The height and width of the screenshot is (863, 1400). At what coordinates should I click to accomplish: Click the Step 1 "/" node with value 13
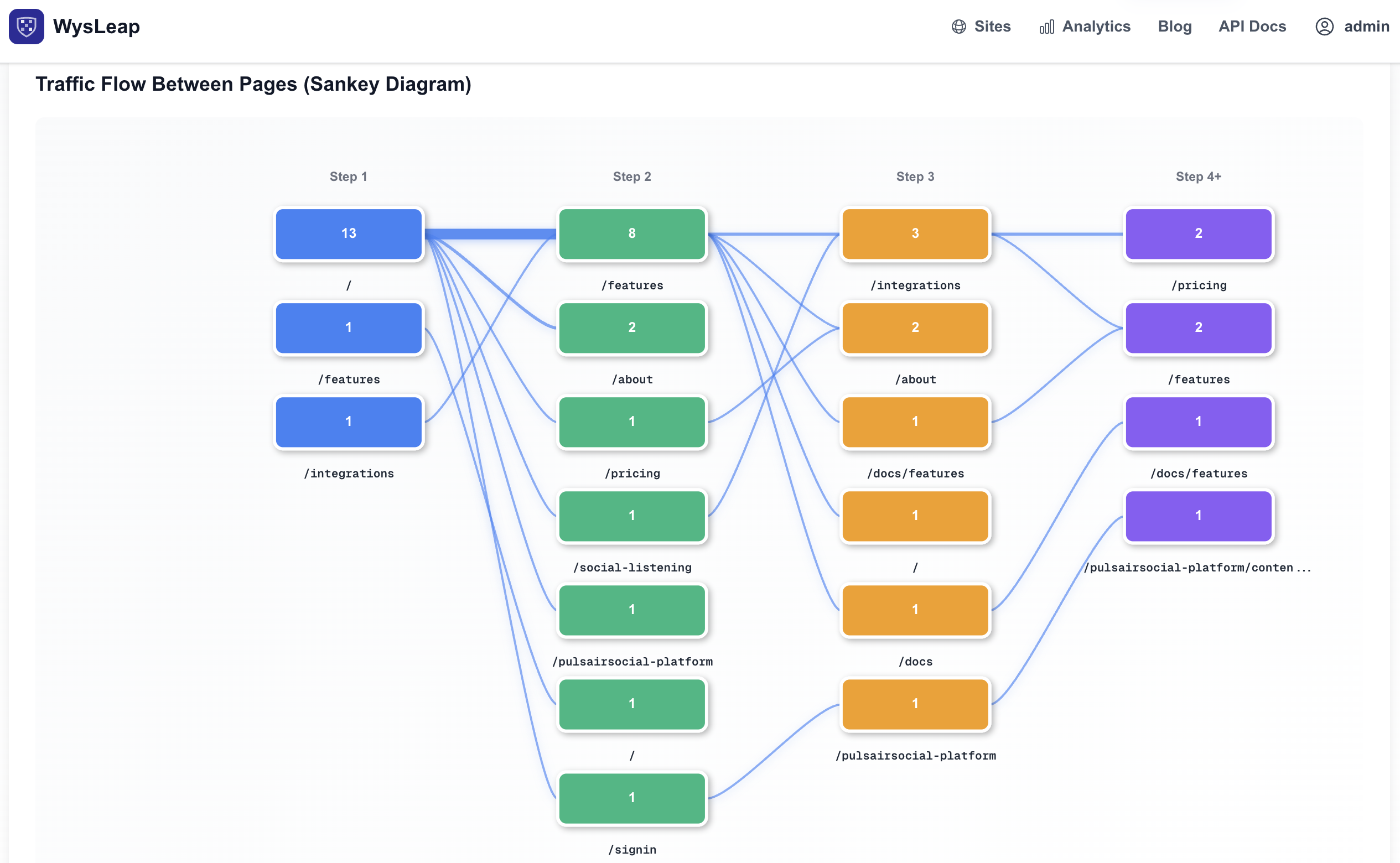click(x=348, y=233)
